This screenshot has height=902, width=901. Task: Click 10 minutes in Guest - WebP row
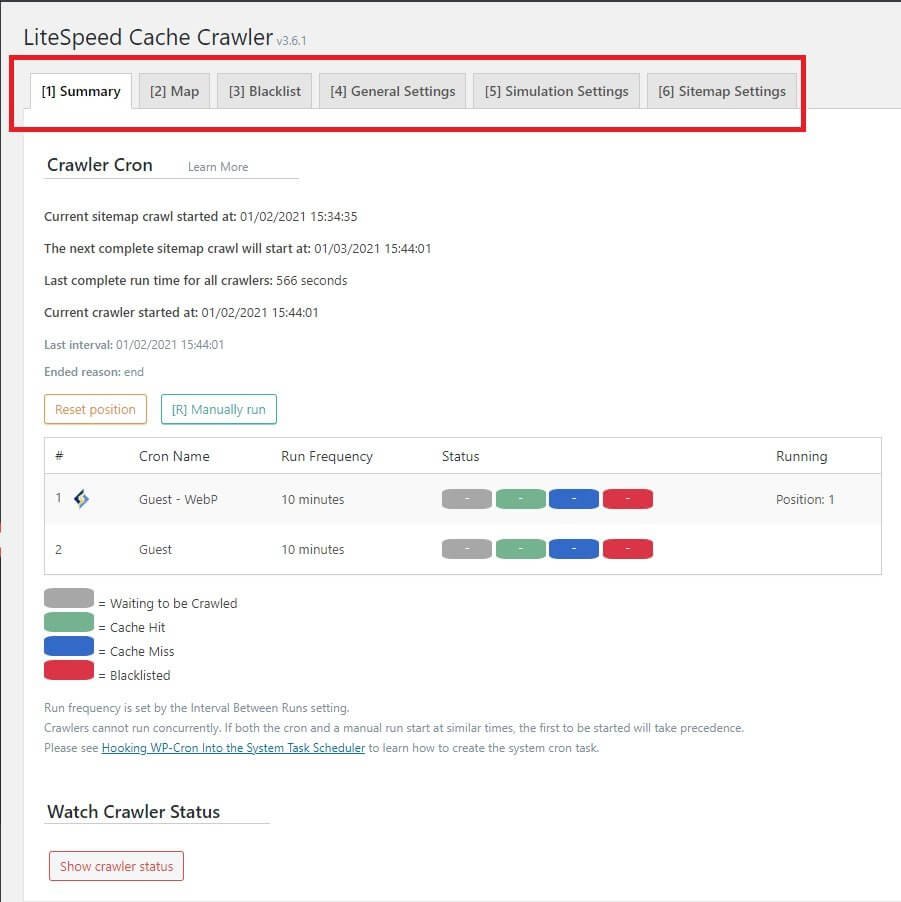tap(312, 499)
